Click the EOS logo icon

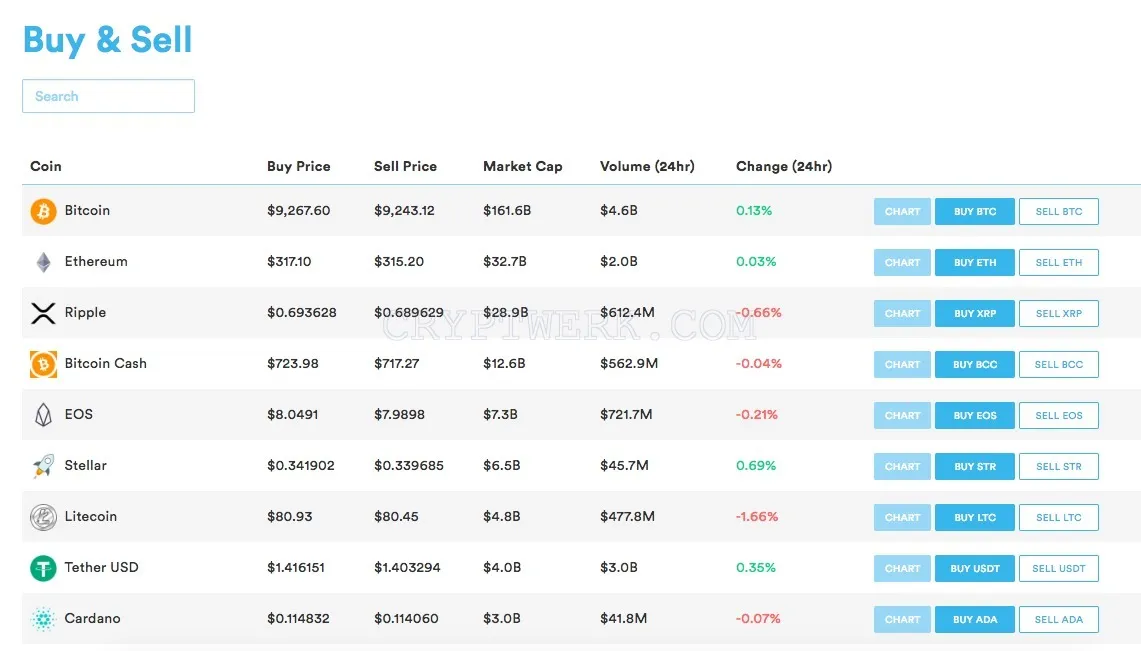click(x=44, y=415)
